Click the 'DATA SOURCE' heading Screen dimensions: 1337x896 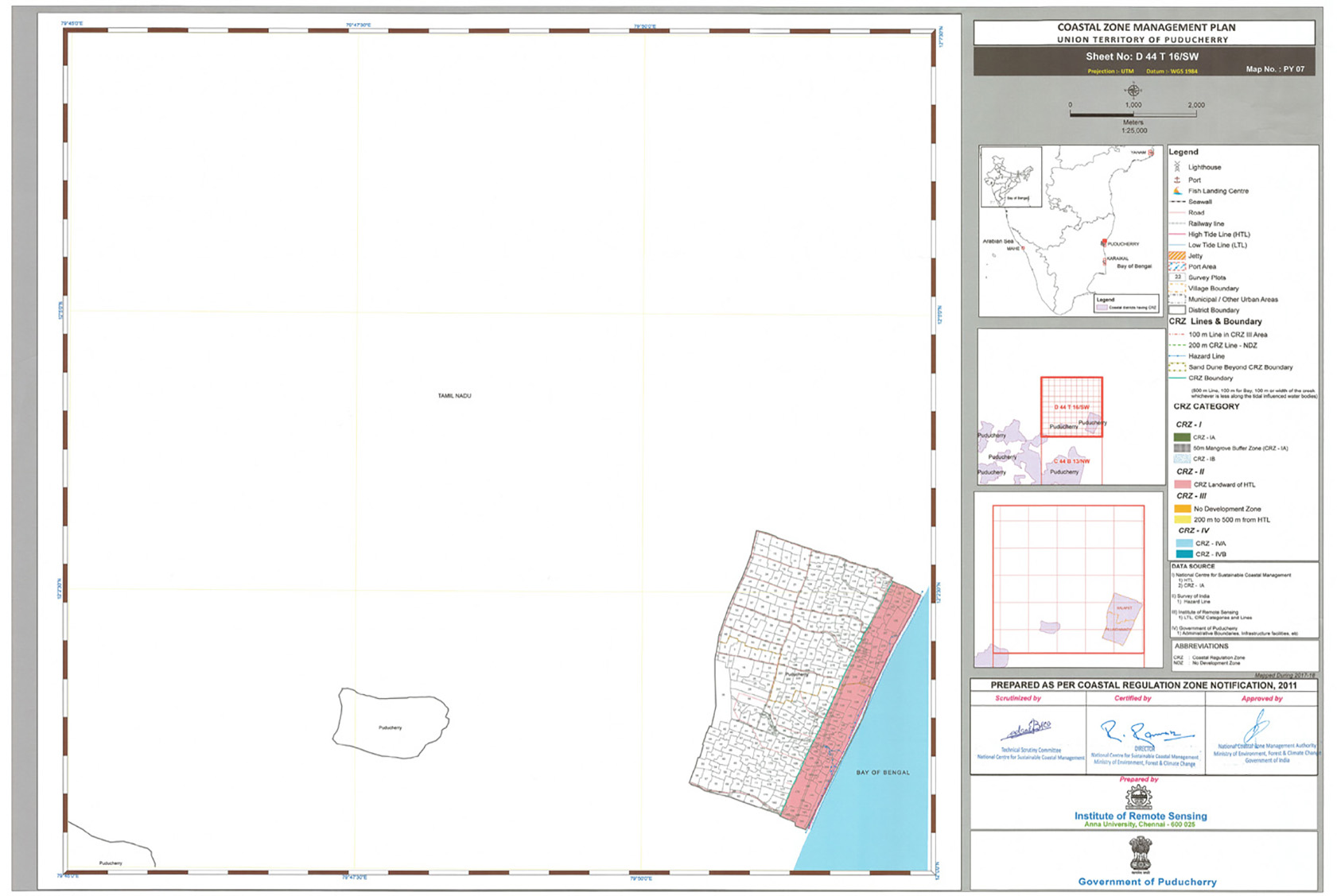[x=1193, y=566]
